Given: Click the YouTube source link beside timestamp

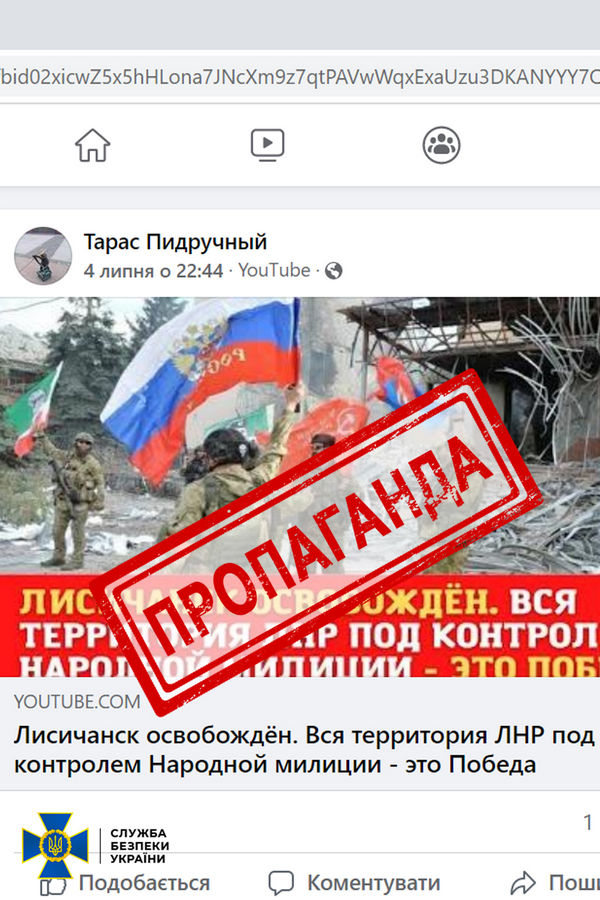Looking at the screenshot, I should [274, 270].
